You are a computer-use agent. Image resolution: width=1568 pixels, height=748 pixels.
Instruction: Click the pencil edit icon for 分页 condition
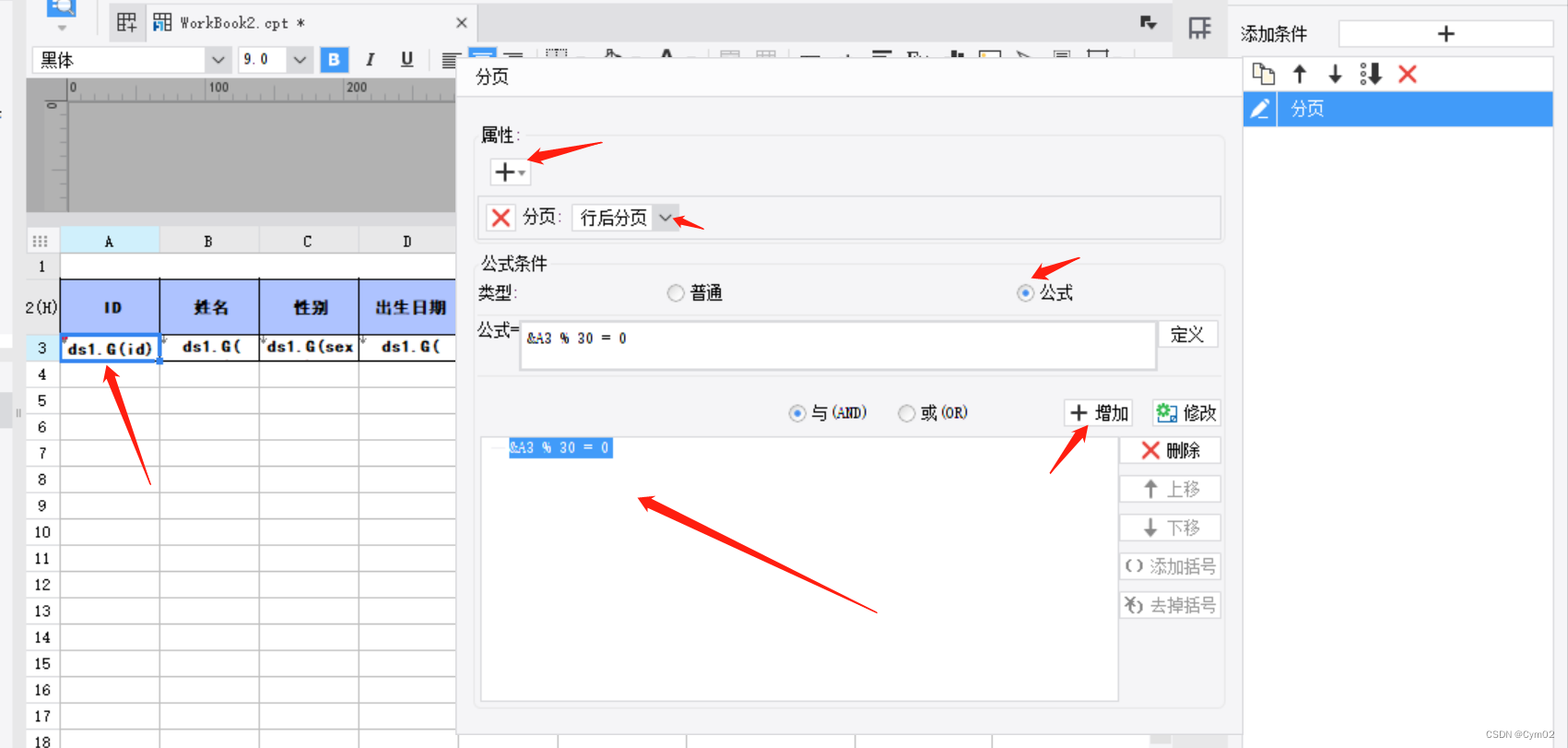tap(1259, 109)
